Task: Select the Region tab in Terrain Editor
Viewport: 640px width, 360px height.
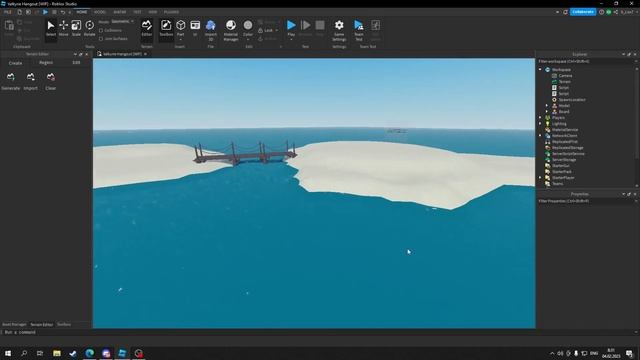Action: click(x=46, y=63)
